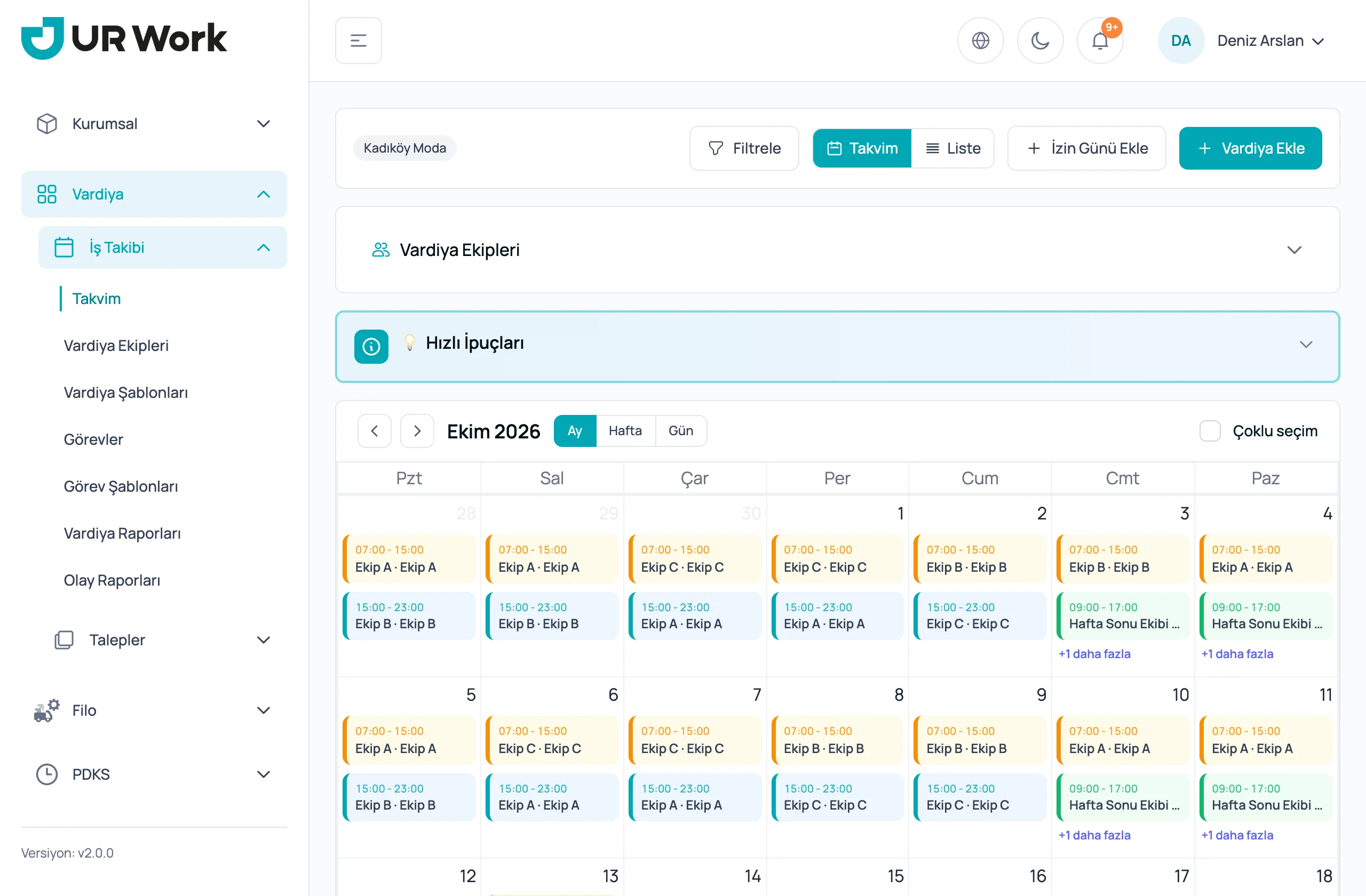The height and width of the screenshot is (896, 1366).
Task: Collapse the İş Takibi submenu chevron
Action: tap(264, 248)
